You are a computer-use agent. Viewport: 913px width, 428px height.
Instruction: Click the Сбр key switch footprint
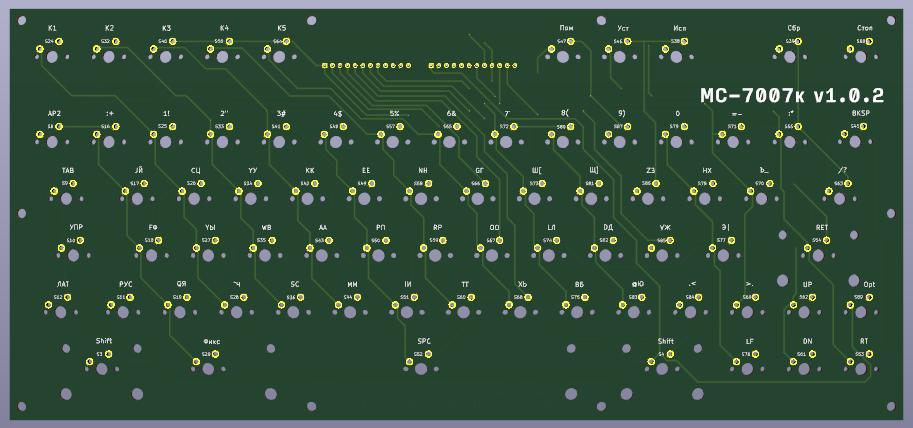794,57
